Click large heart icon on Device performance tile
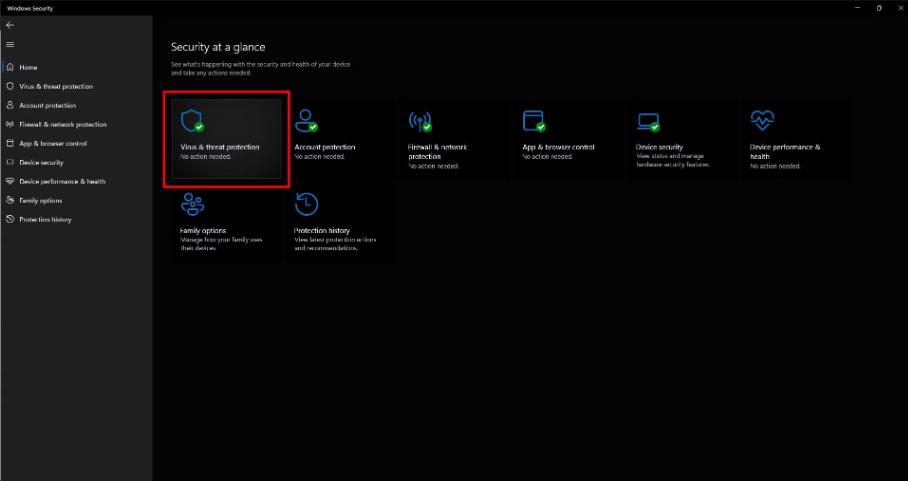 pos(761,120)
